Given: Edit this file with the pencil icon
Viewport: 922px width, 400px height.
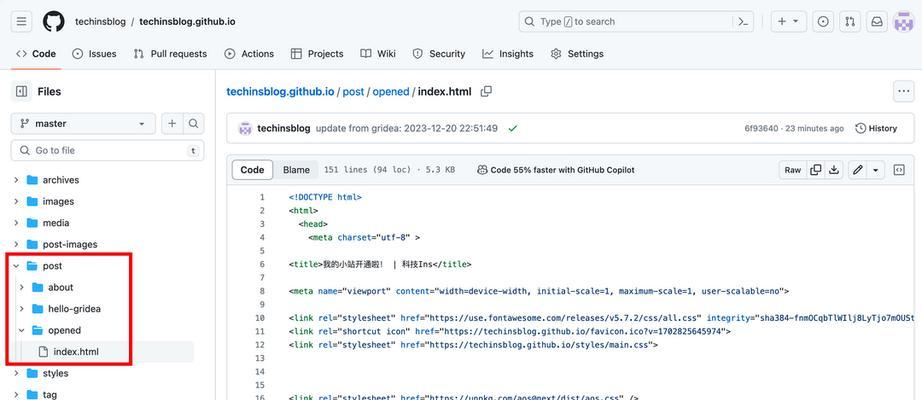Looking at the screenshot, I should click(x=858, y=170).
